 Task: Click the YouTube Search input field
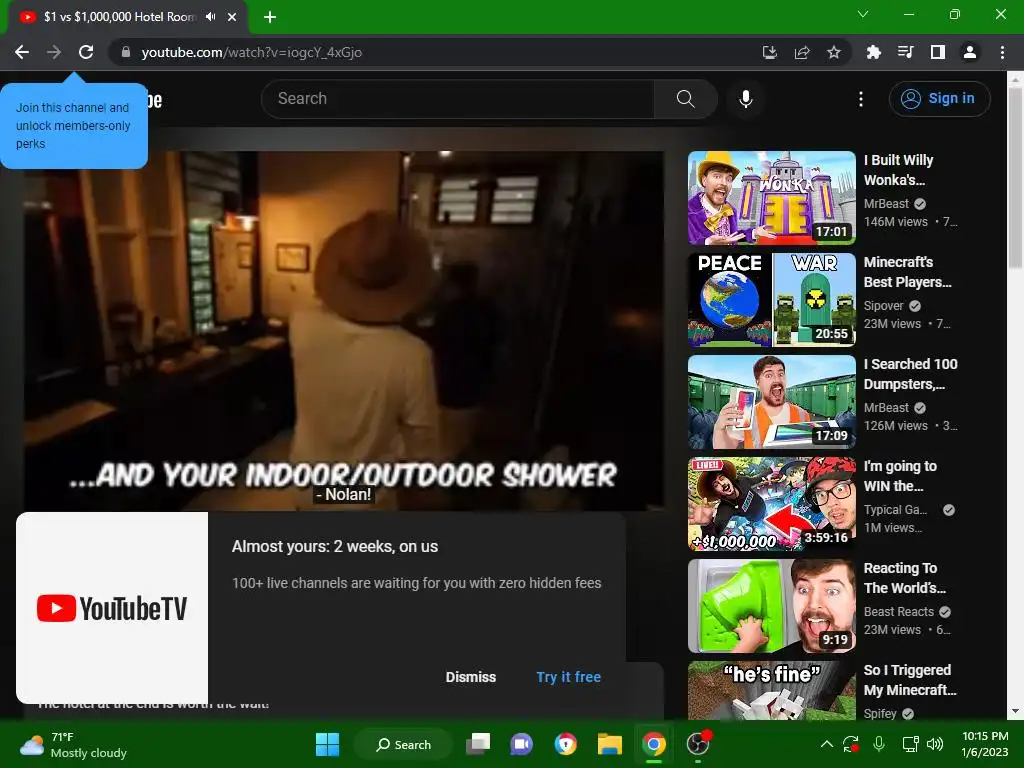[457, 99]
